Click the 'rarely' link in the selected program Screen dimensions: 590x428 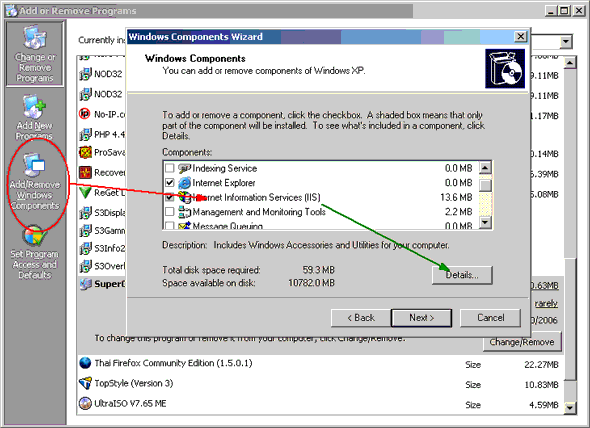(x=546, y=303)
